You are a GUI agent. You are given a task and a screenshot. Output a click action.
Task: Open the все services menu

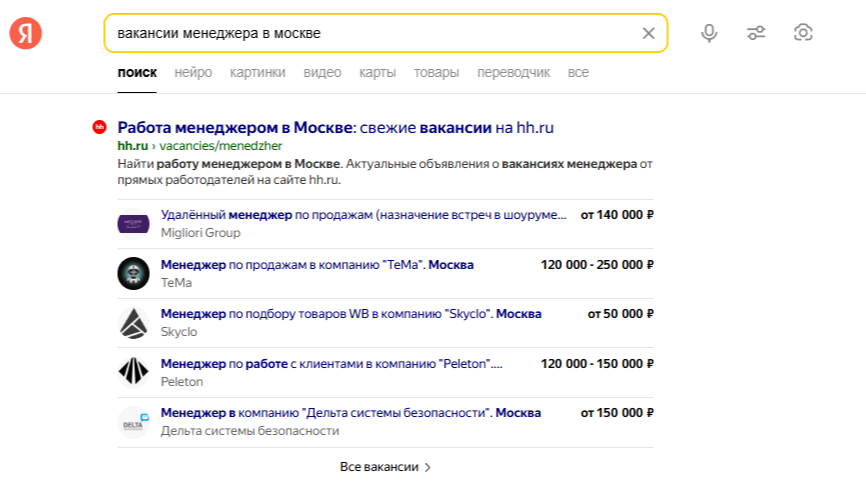(578, 72)
